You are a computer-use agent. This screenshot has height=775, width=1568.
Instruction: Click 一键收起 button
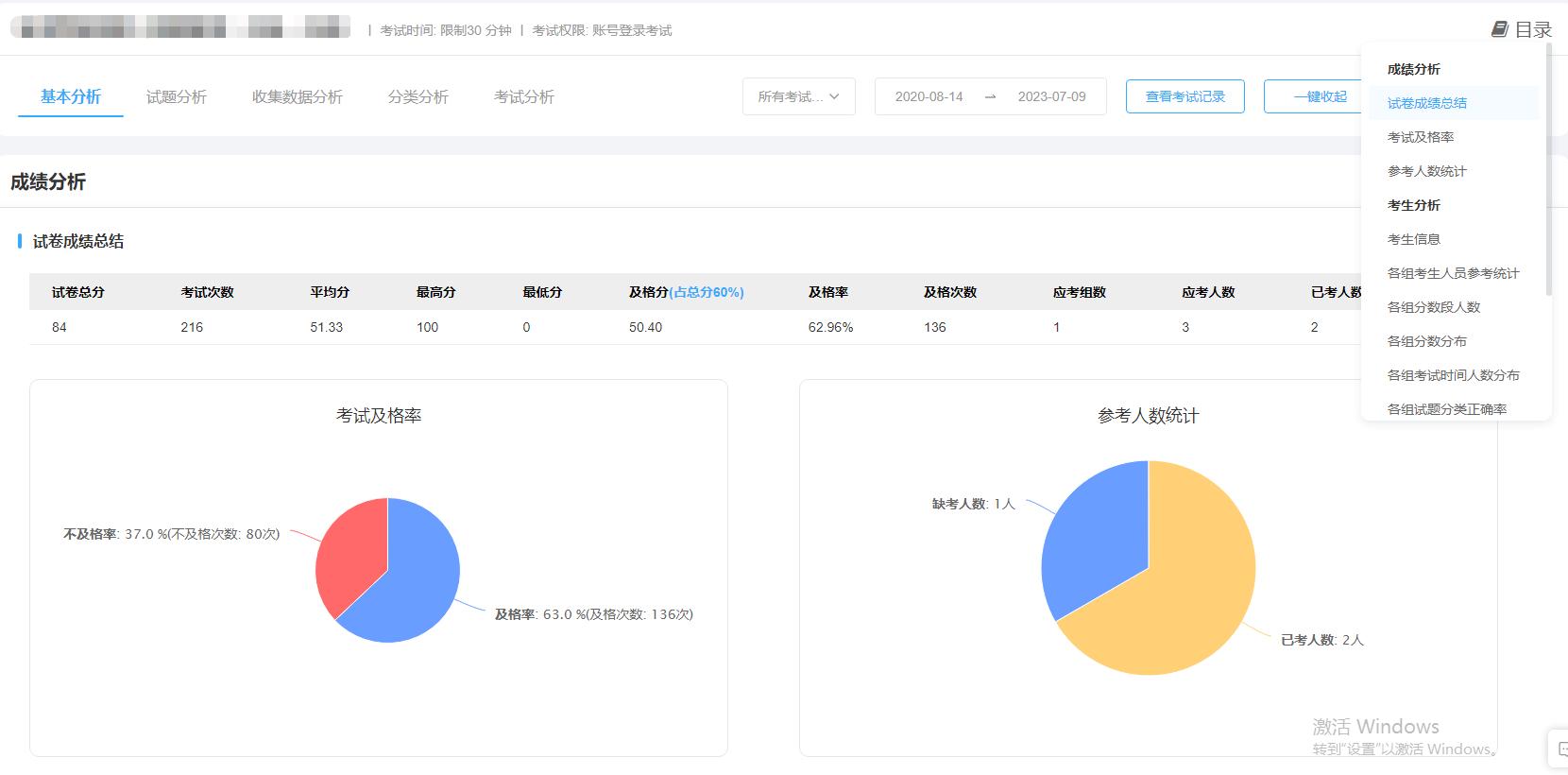[1319, 96]
